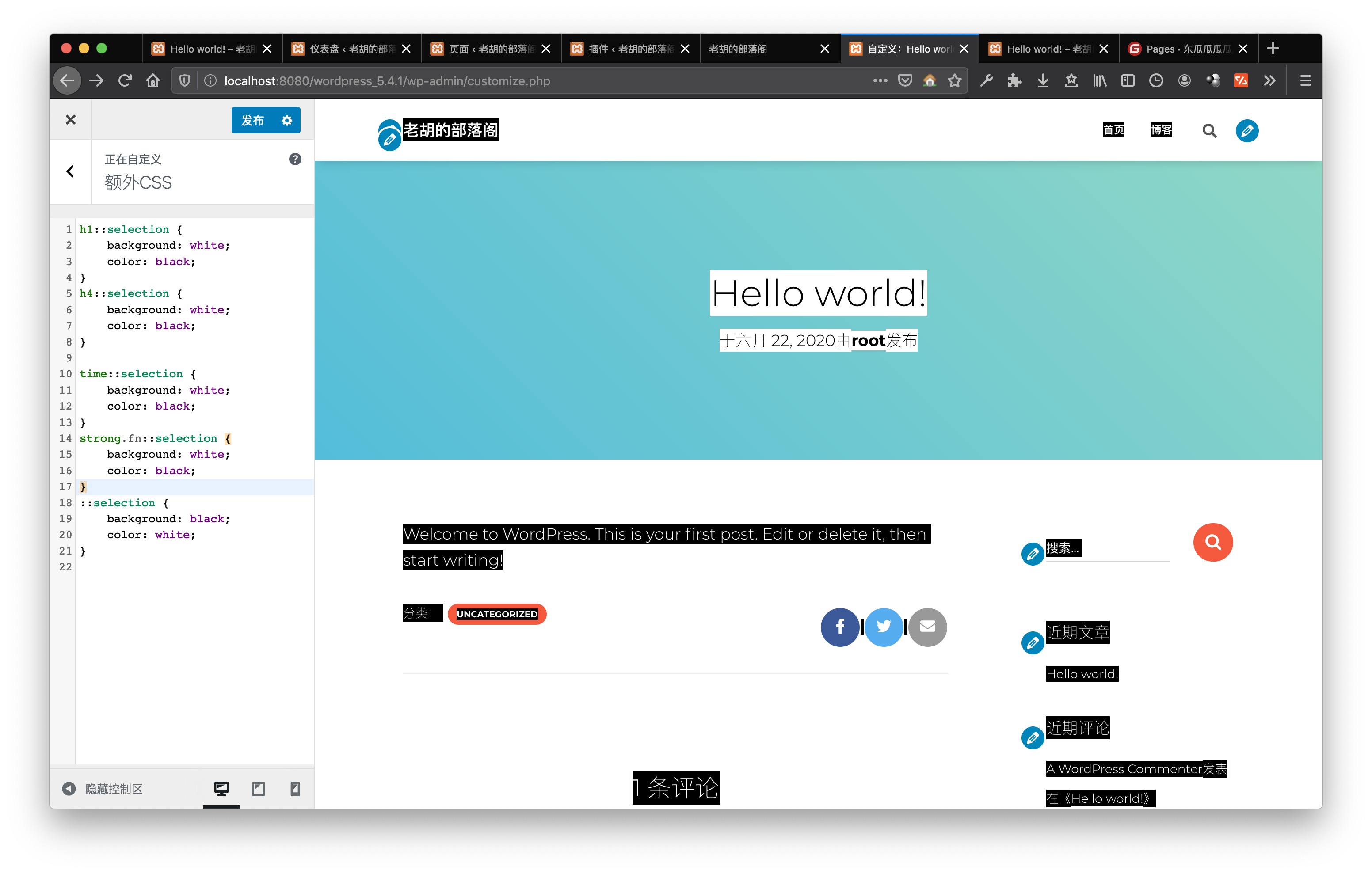The height and width of the screenshot is (874, 1372).
Task: Switch to Pages 东瓜瓜瓜瓜 tab
Action: (1188, 49)
